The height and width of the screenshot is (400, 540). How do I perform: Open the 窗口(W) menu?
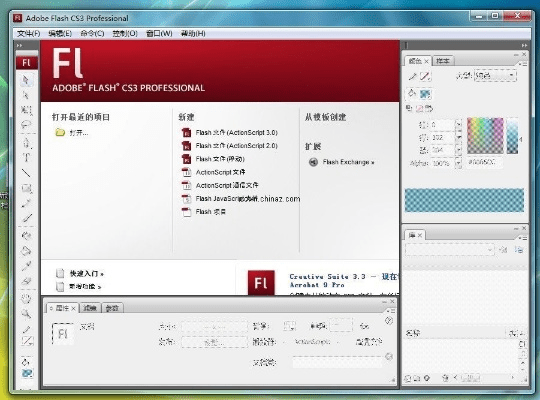pos(159,33)
